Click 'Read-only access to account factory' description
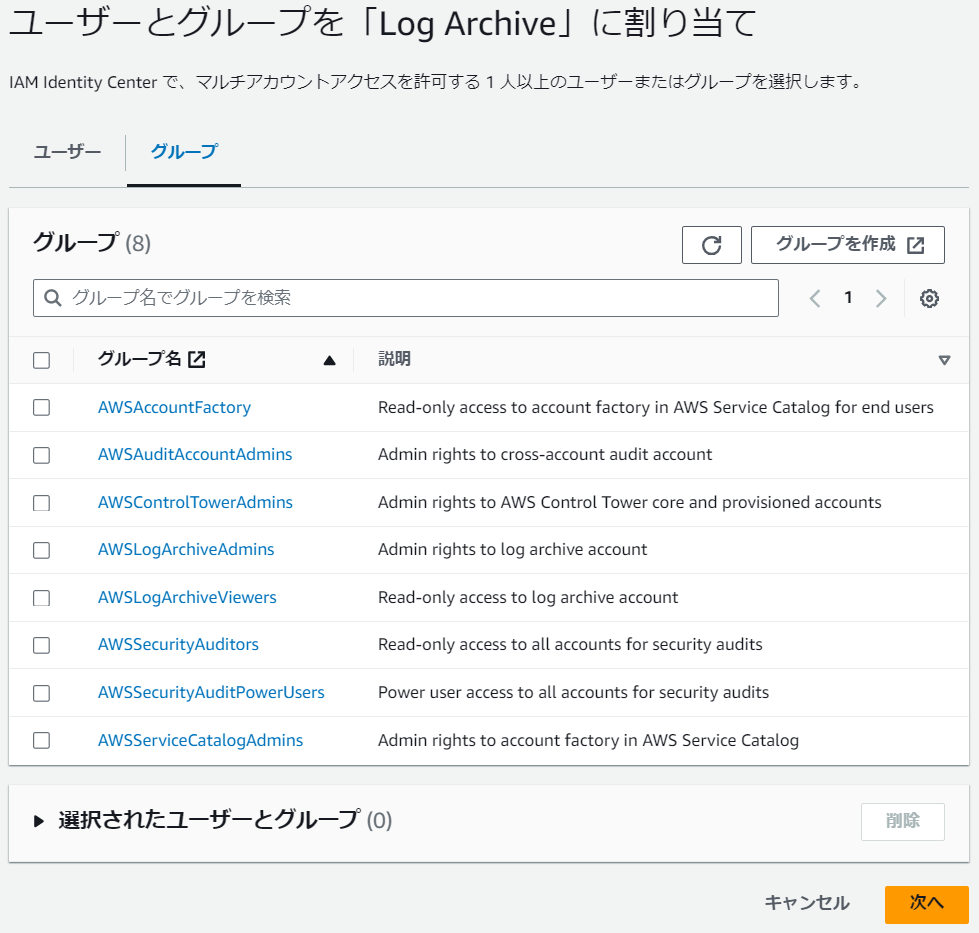Image resolution: width=979 pixels, height=933 pixels. (656, 408)
